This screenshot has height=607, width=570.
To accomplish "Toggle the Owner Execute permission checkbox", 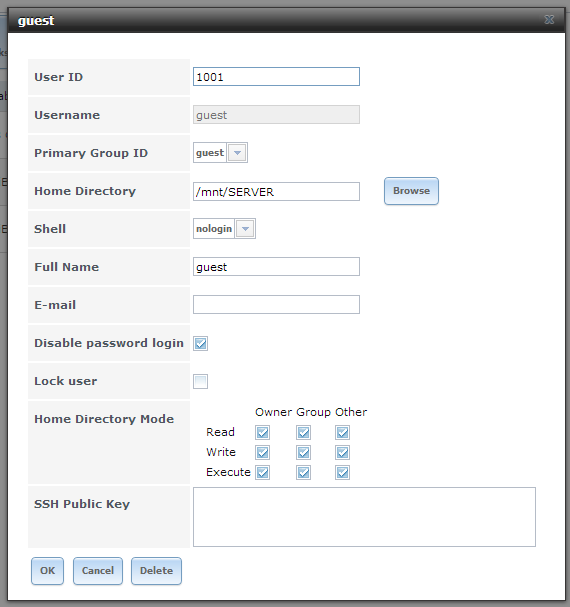I will coord(263,472).
